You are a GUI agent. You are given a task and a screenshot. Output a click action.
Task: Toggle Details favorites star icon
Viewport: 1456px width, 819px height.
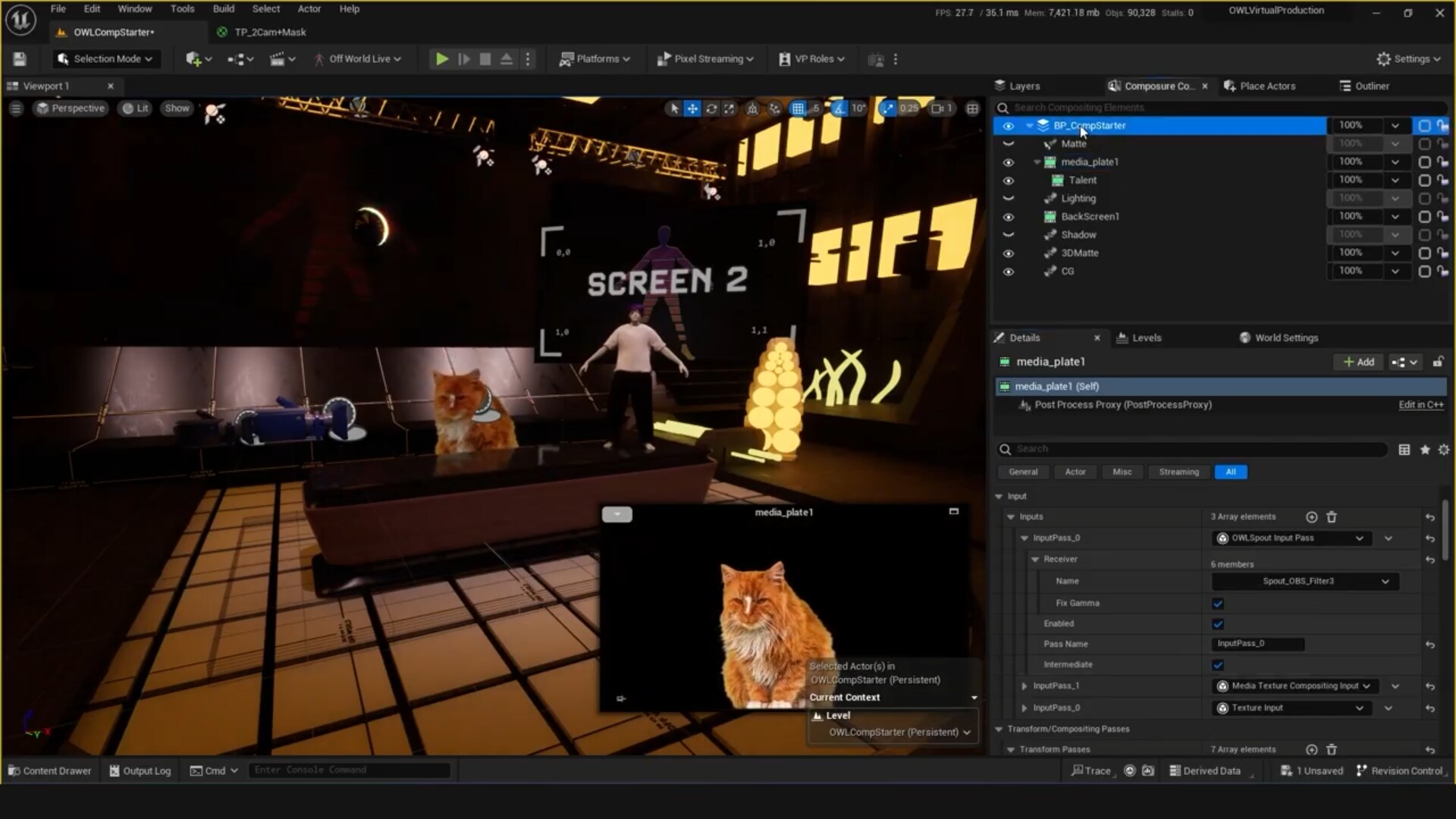click(x=1425, y=450)
